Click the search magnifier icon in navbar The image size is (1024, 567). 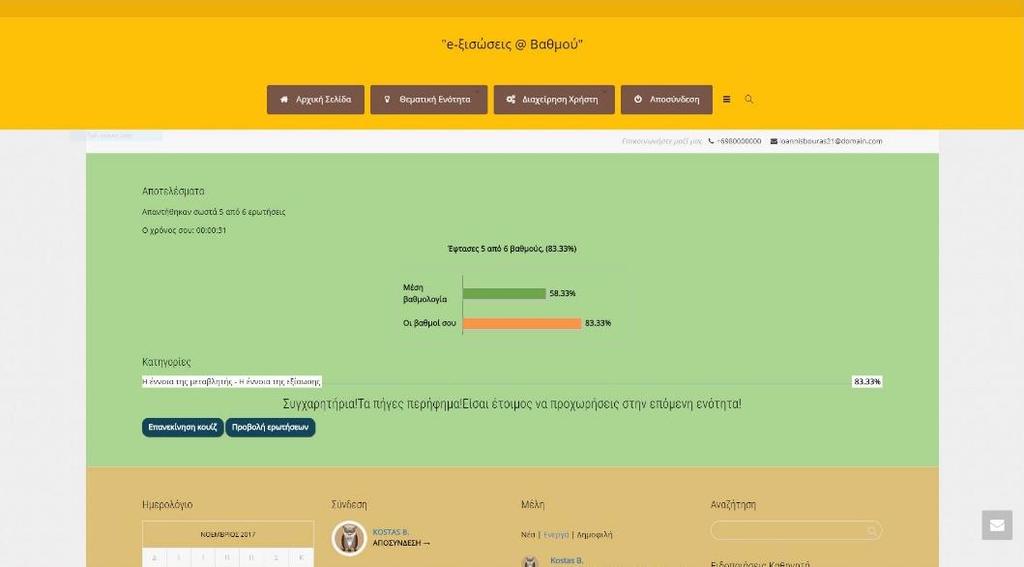click(749, 99)
